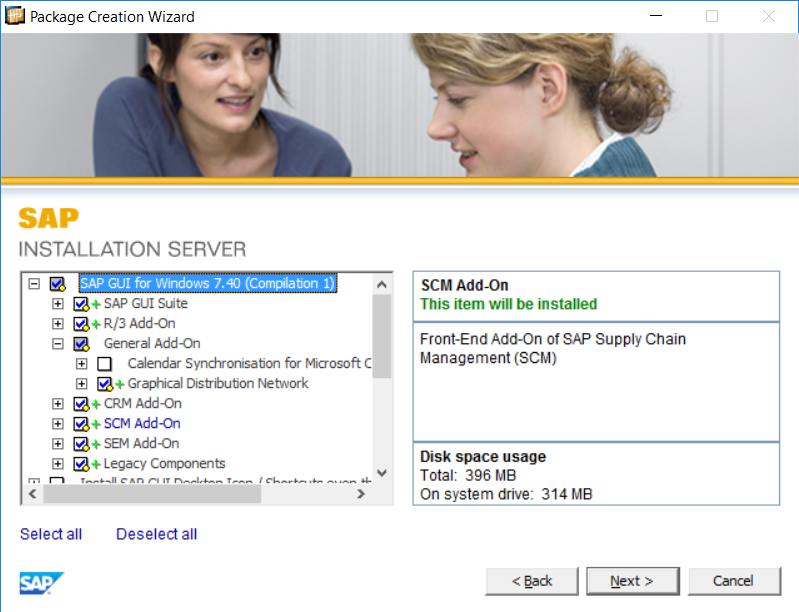
Task: Toggle the General Add-On checkbox
Action: (x=81, y=343)
